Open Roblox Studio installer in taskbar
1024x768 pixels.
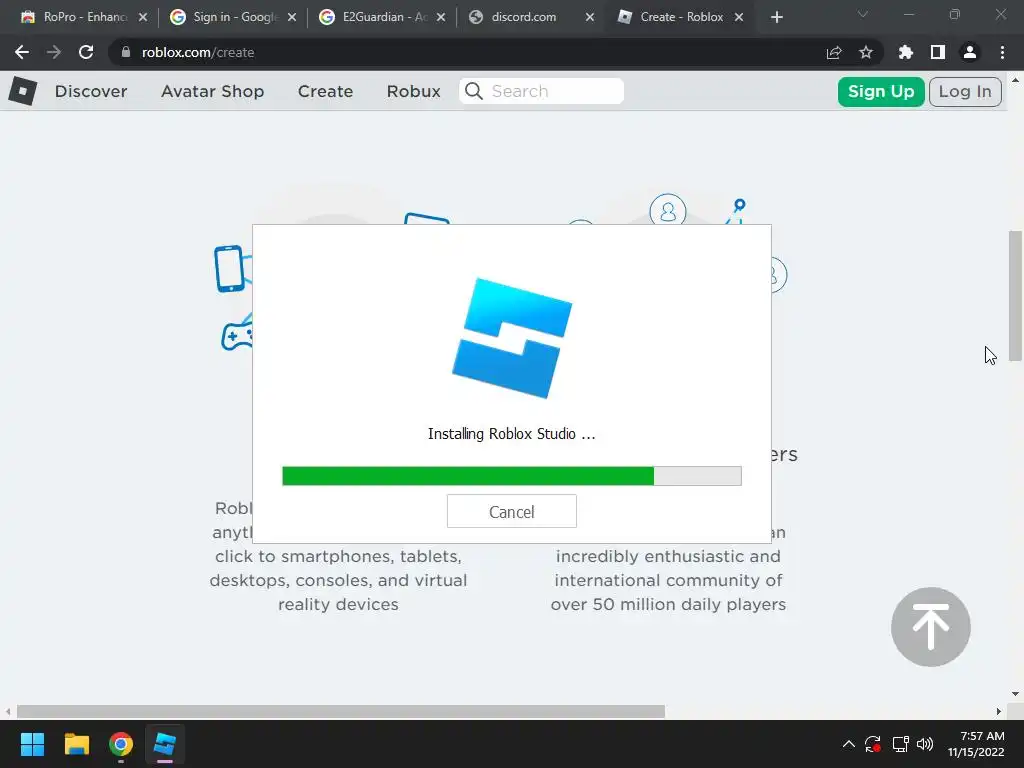[x=165, y=744]
